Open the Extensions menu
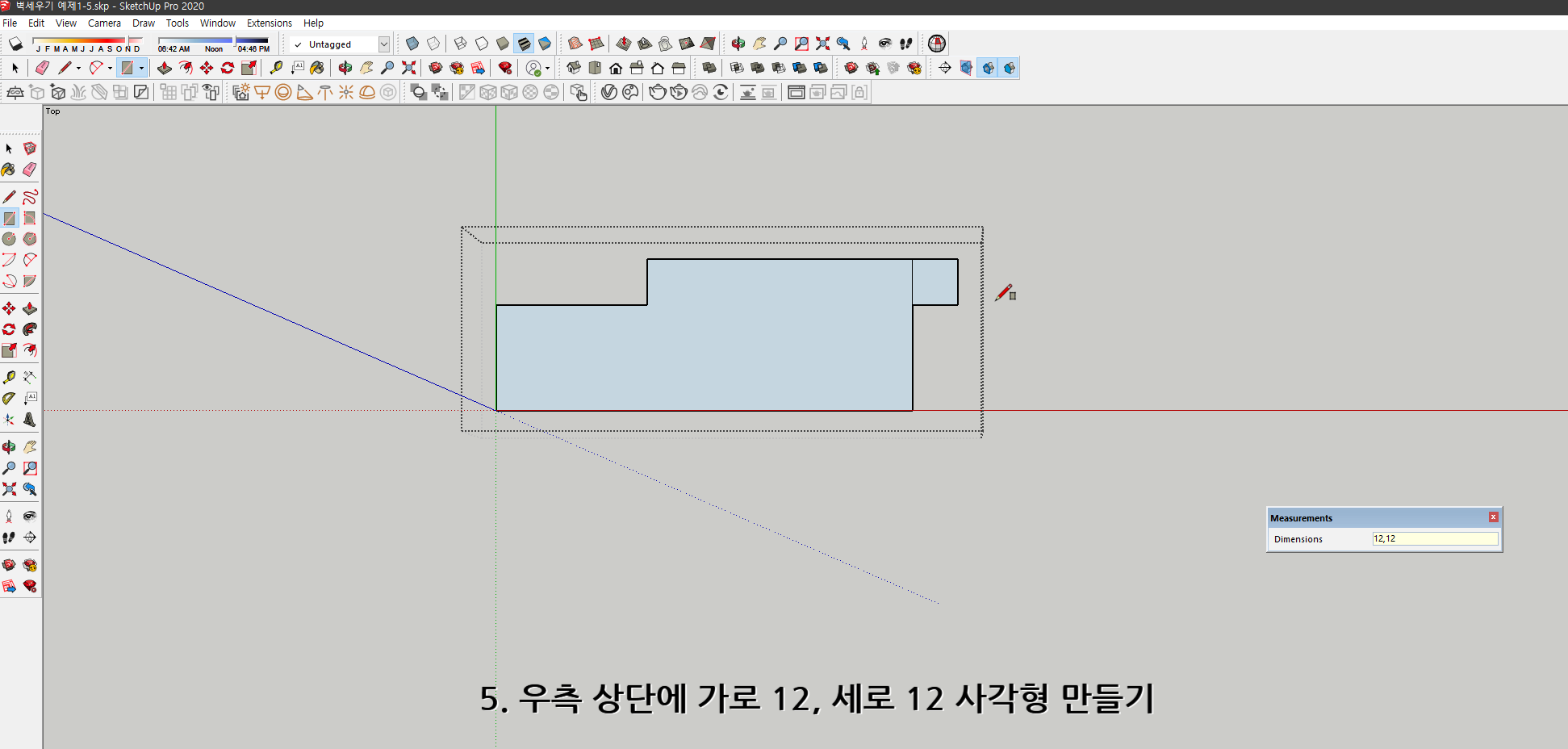This screenshot has width=1568, height=749. tap(270, 23)
